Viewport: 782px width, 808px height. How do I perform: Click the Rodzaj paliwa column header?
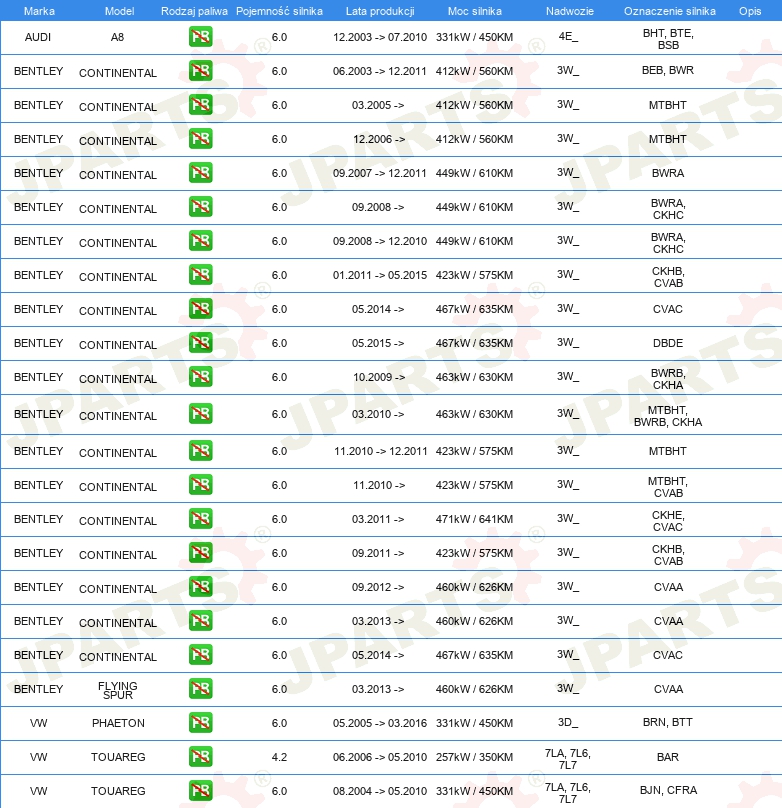194,11
